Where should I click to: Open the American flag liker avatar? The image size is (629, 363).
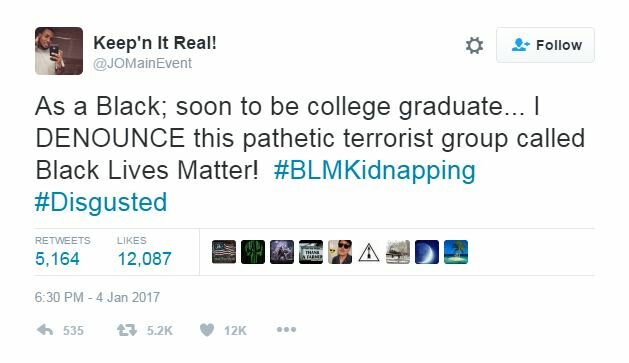click(224, 252)
